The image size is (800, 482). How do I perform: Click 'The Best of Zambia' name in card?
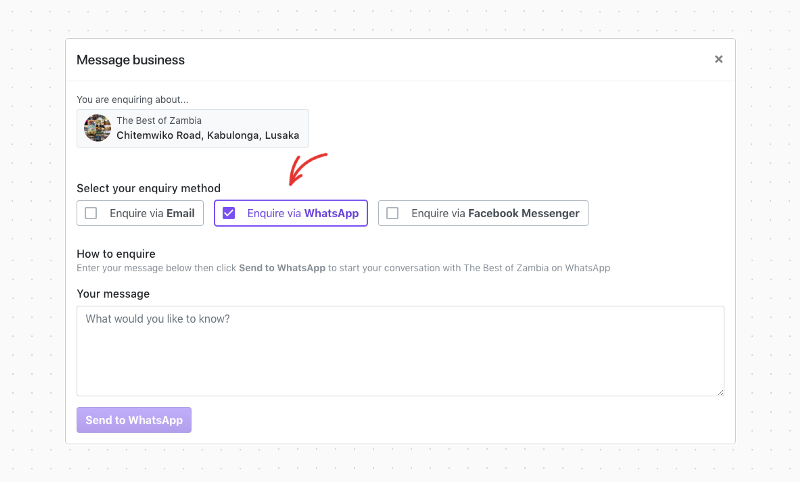tap(159, 120)
